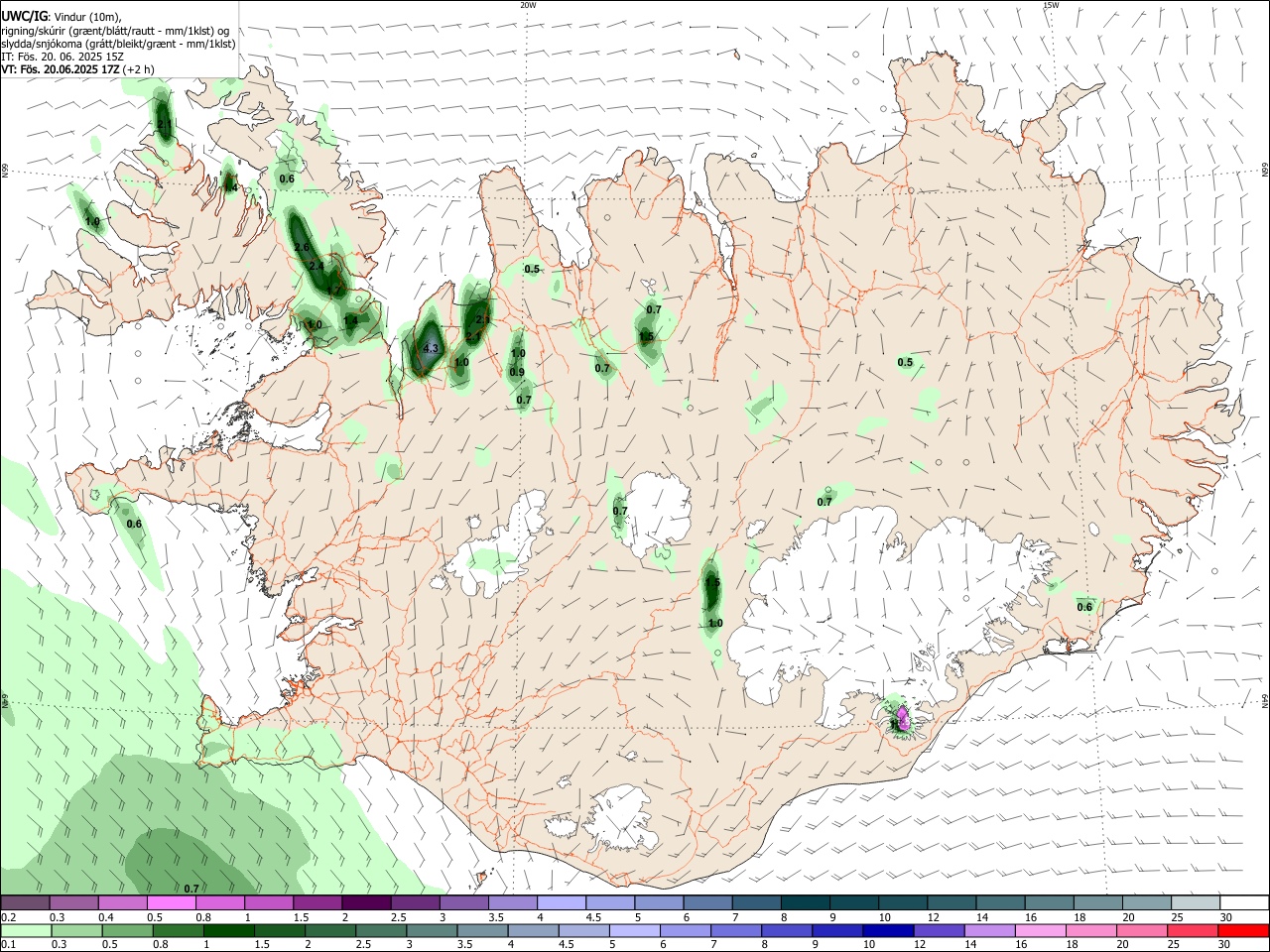Select the 2.6 rainfall value in the Westfjords
Screen dimensions: 1270x952
pos(302,247)
